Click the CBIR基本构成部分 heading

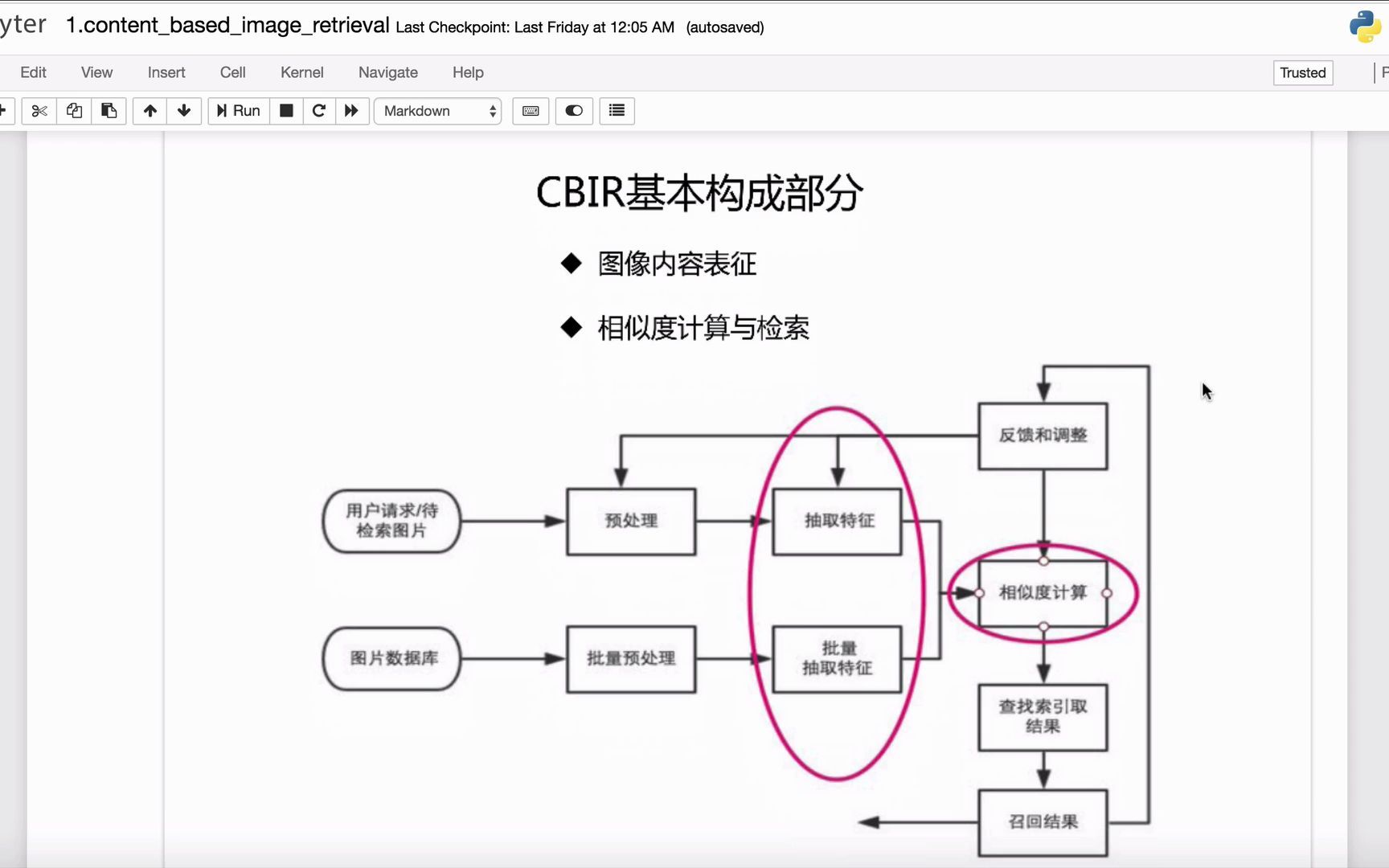pos(699,194)
